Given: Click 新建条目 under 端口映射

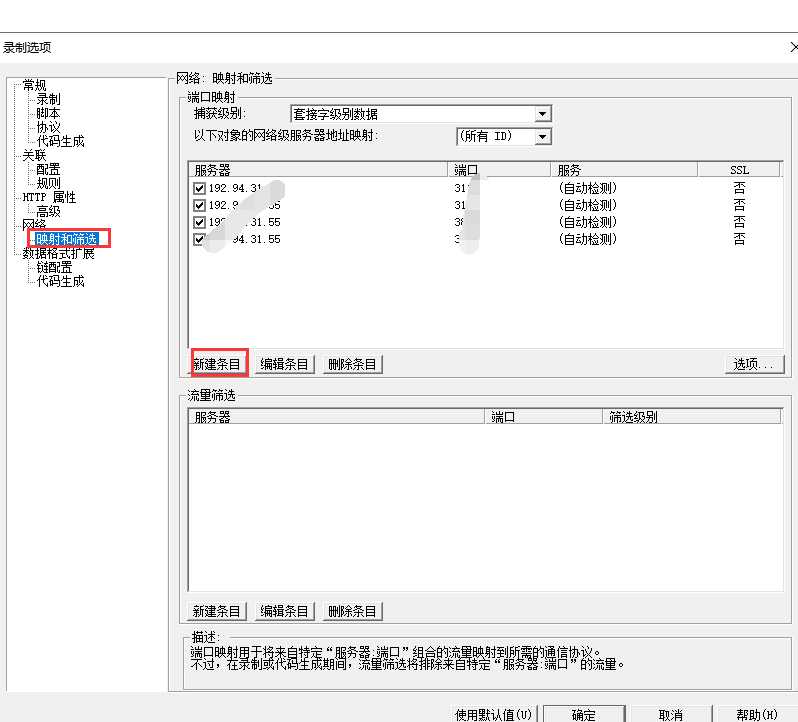Looking at the screenshot, I should [x=217, y=364].
